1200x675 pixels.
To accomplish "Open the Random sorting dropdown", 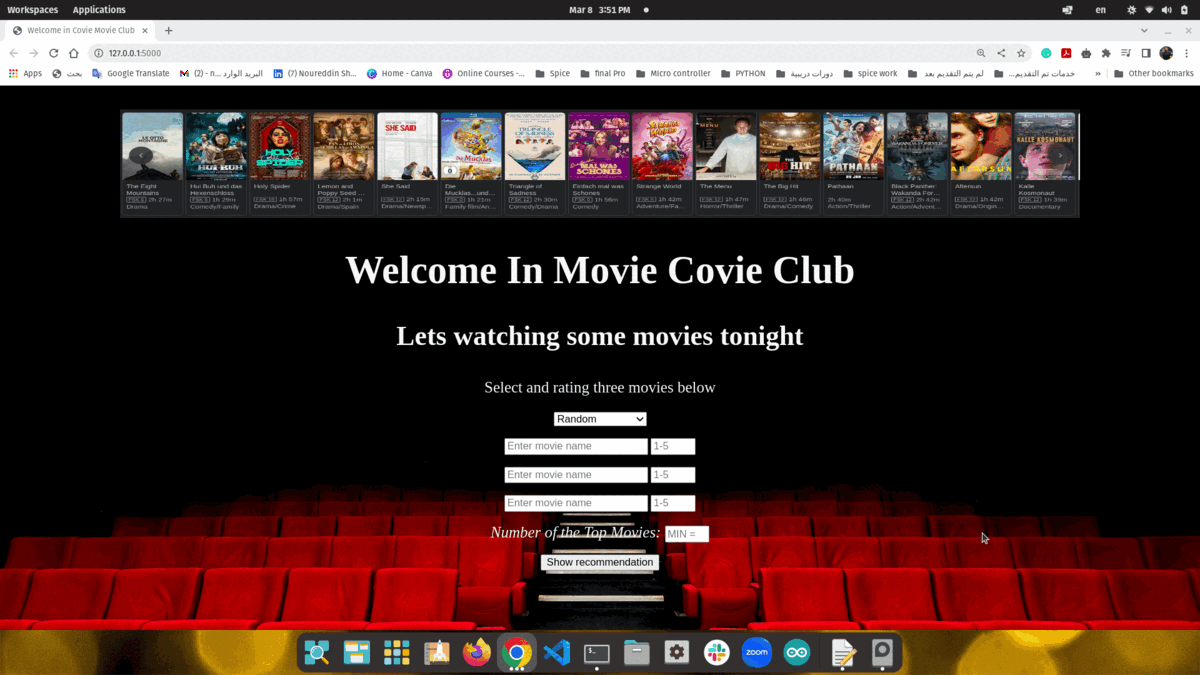I will [599, 418].
